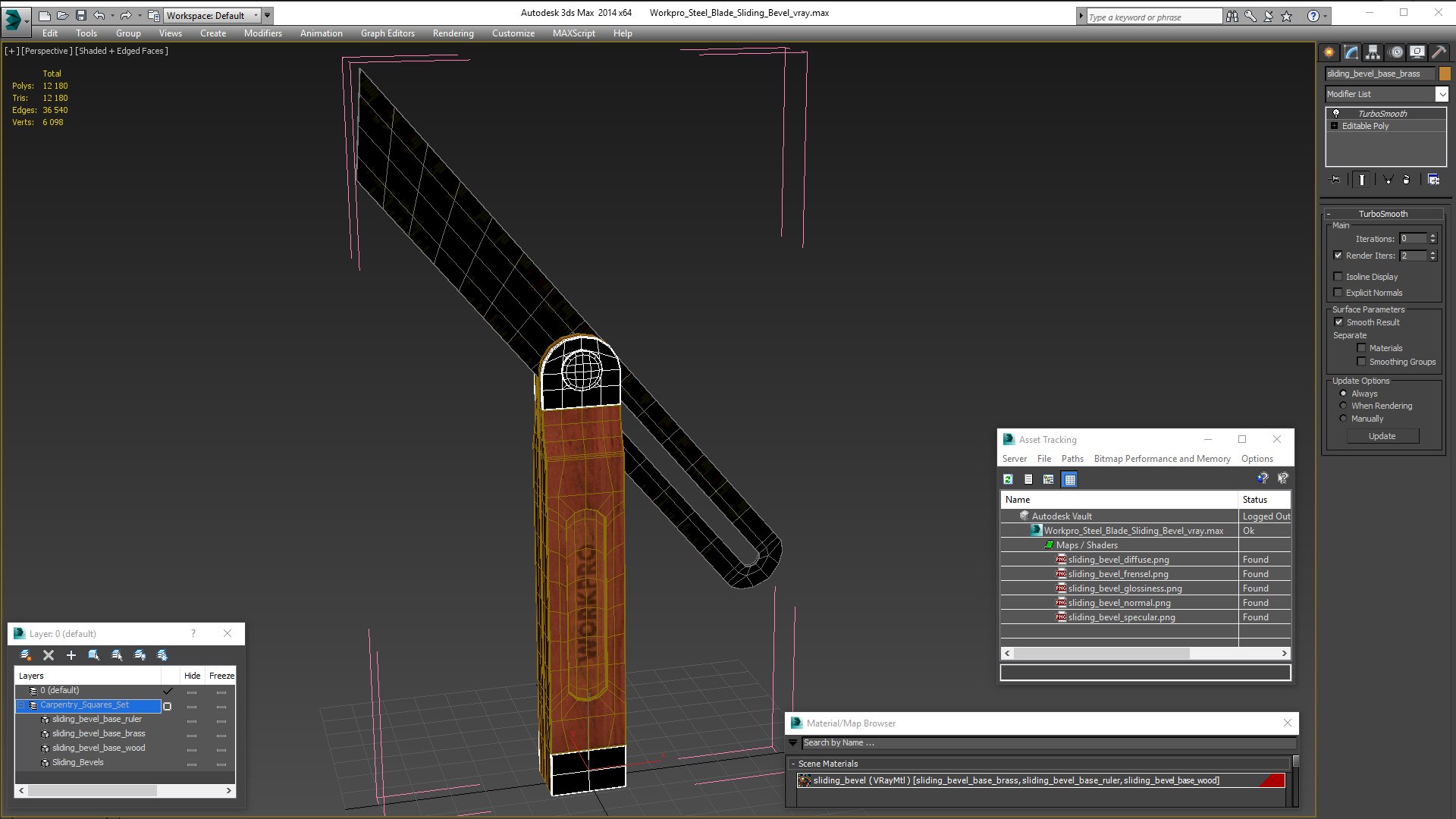
Task: Open the Utilities hammer panel
Action: click(x=1439, y=52)
